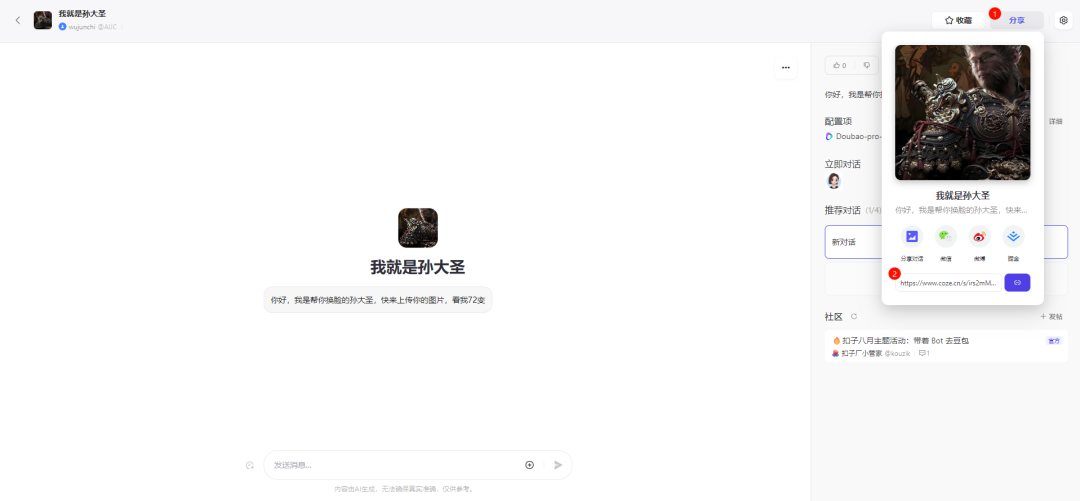Image resolution: width=1080 pixels, height=501 pixels.
Task: Copy the share link with the purple button
Action: tap(1017, 283)
